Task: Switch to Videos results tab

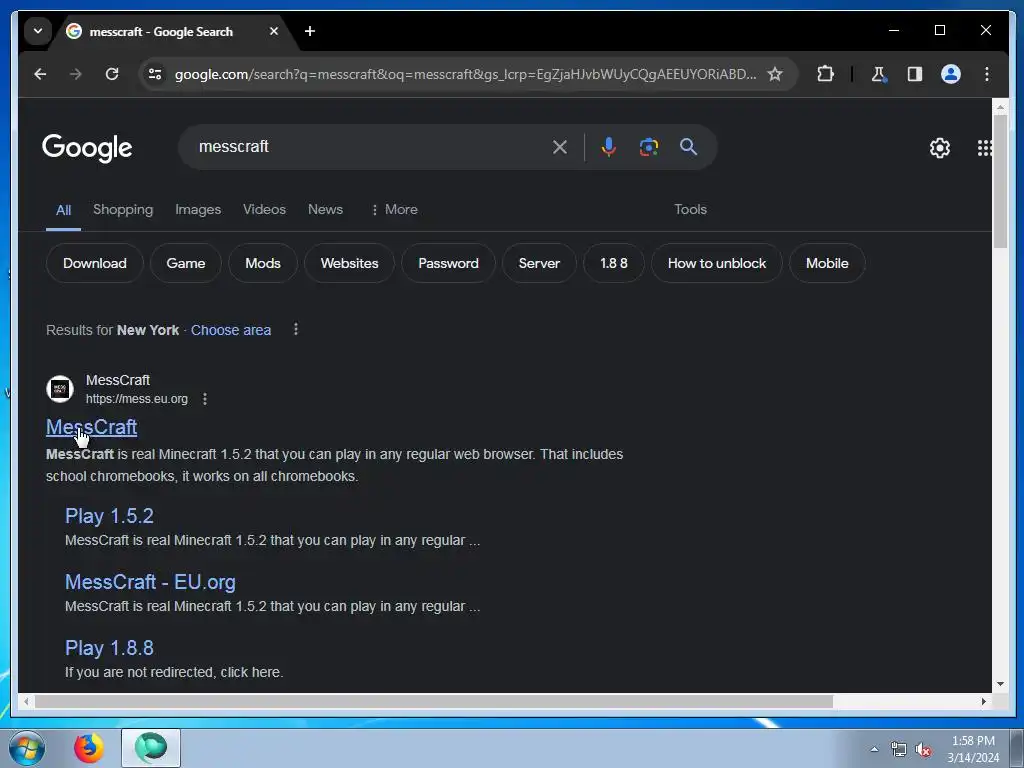Action: coord(264,210)
